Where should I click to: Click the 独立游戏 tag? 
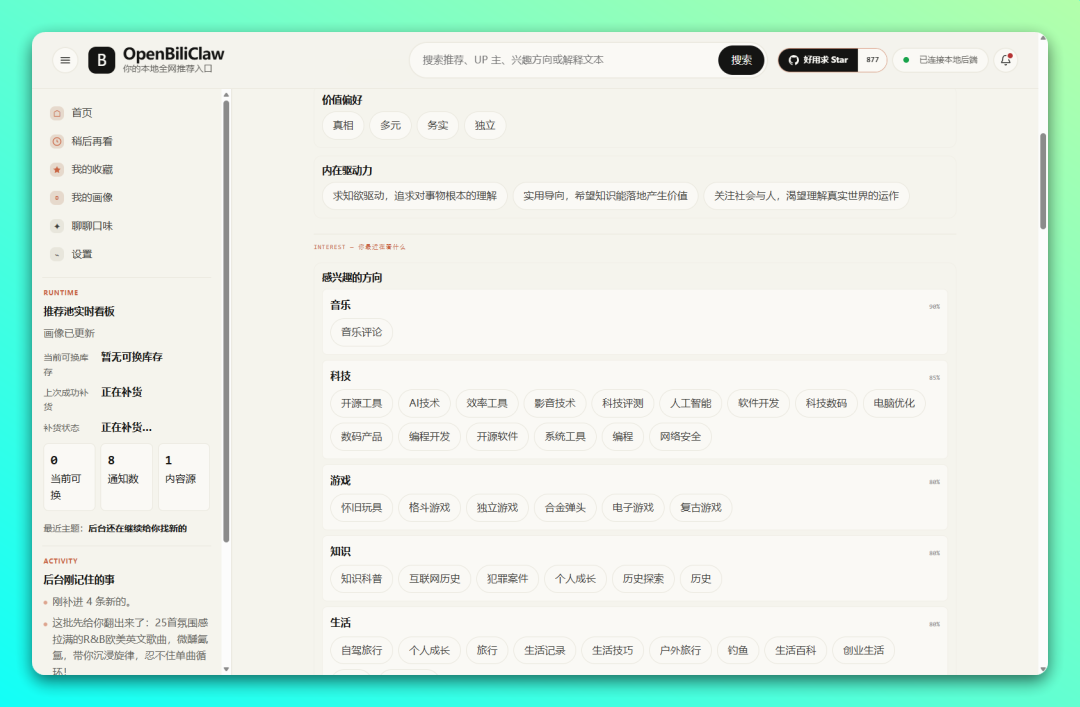497,508
